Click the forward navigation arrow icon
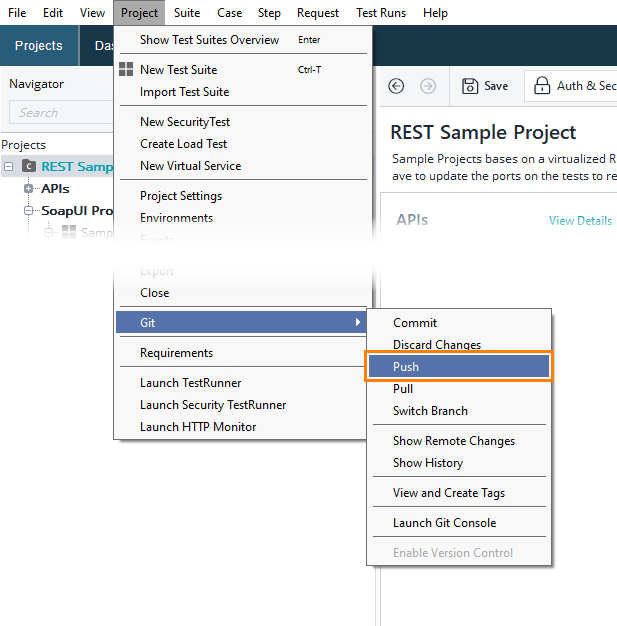The width and height of the screenshot is (617, 626). (428, 86)
